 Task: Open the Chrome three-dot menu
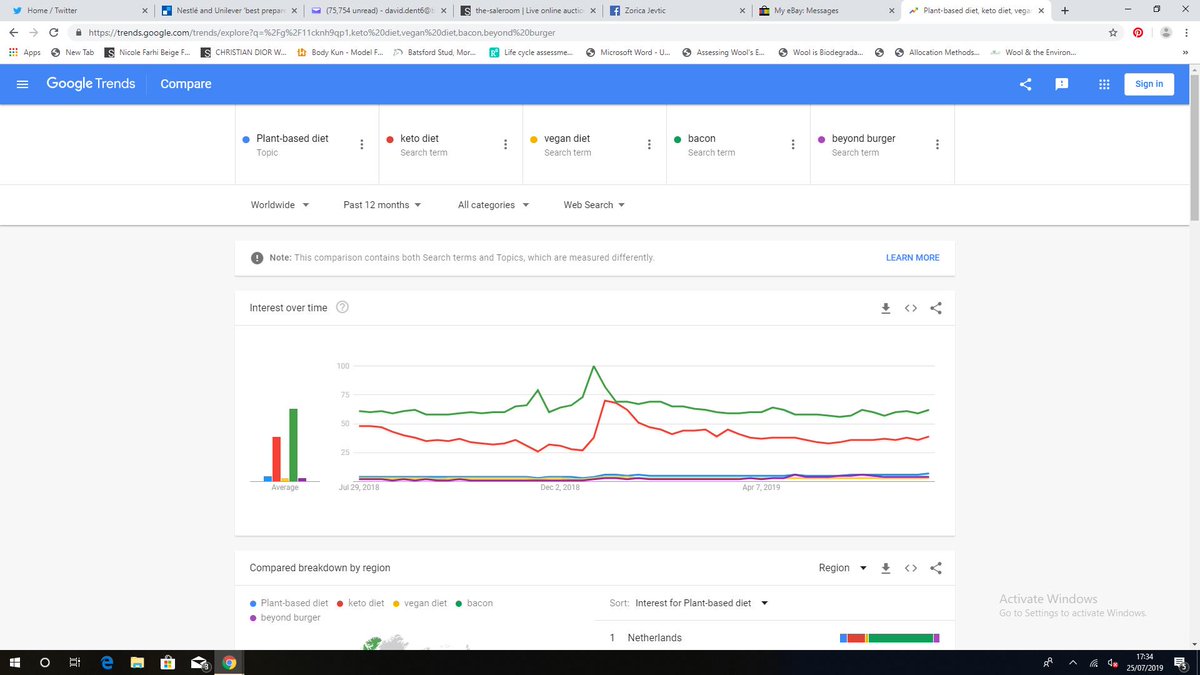pos(1188,32)
